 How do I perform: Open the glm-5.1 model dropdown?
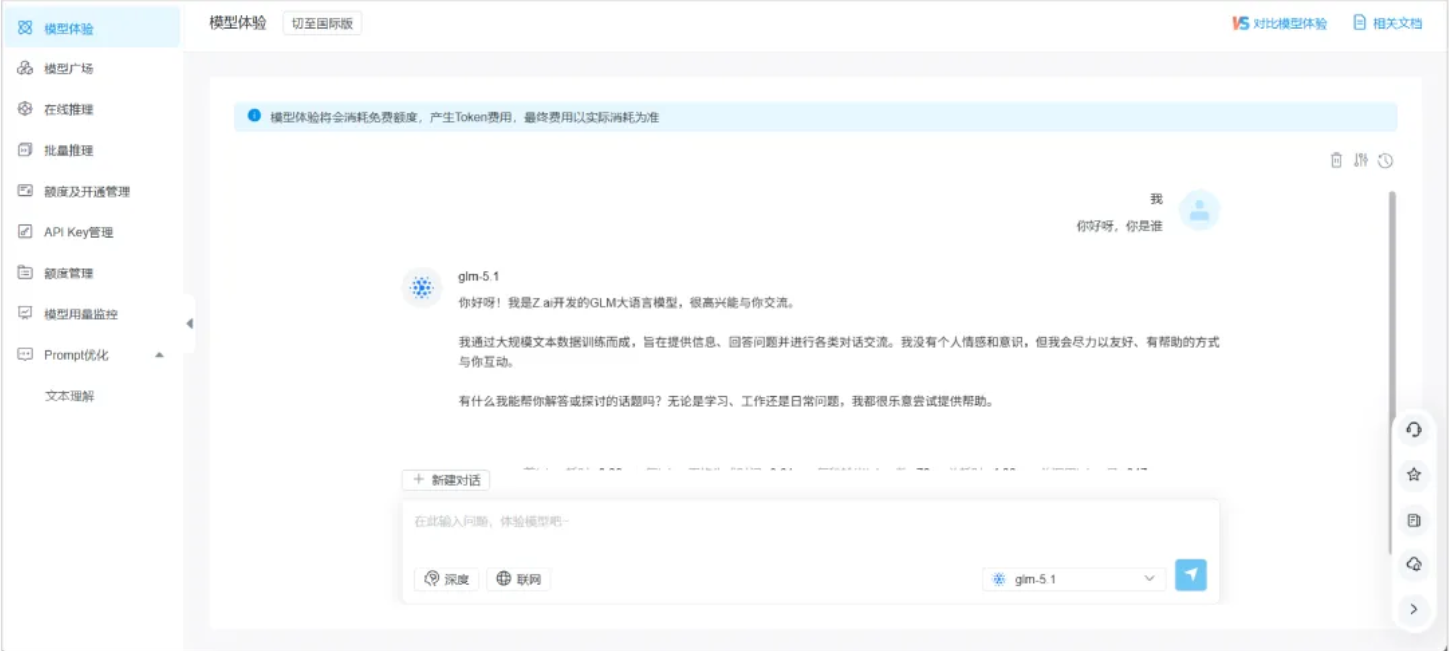1074,579
